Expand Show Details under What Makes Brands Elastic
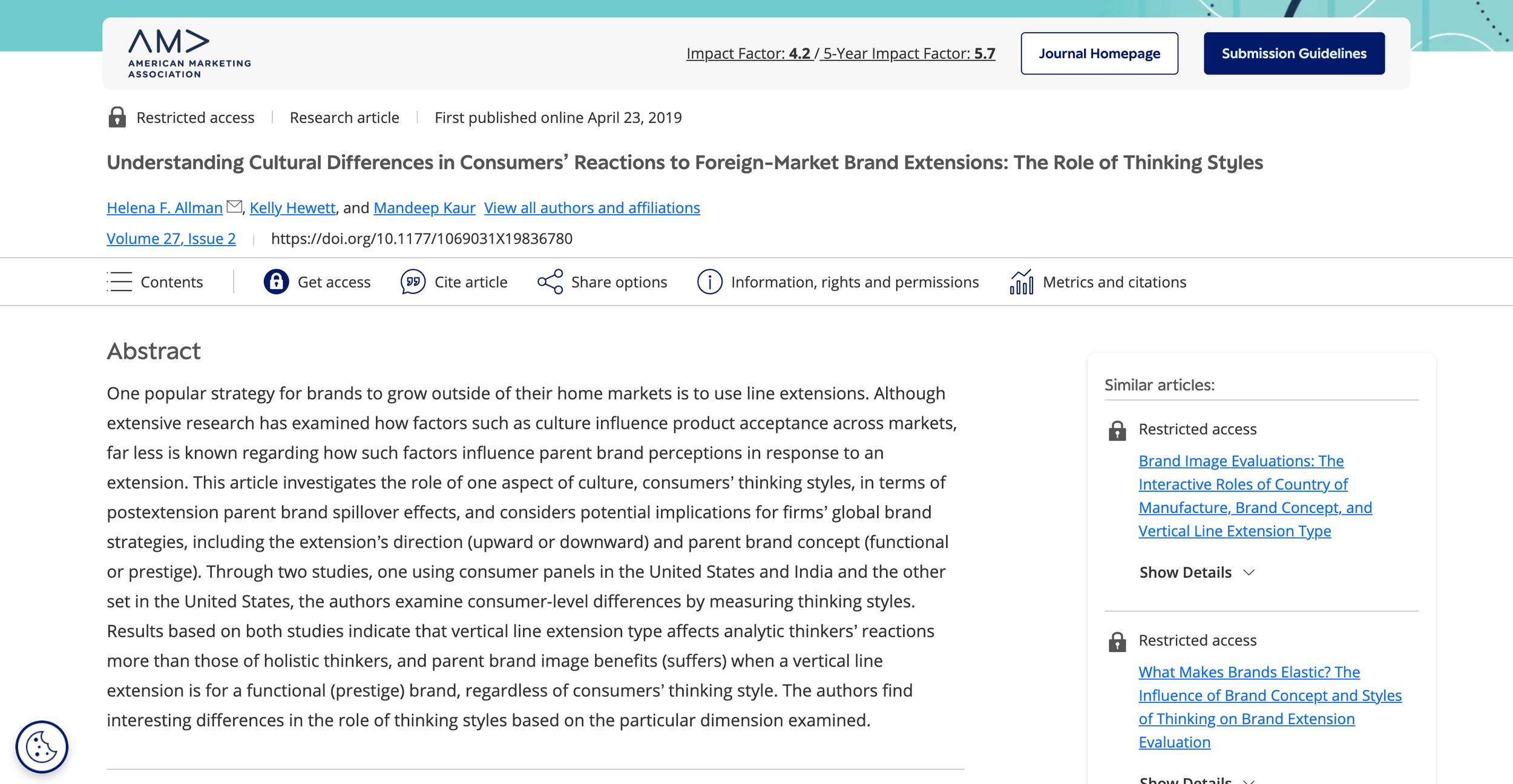Image resolution: width=1513 pixels, height=784 pixels. coord(1196,780)
